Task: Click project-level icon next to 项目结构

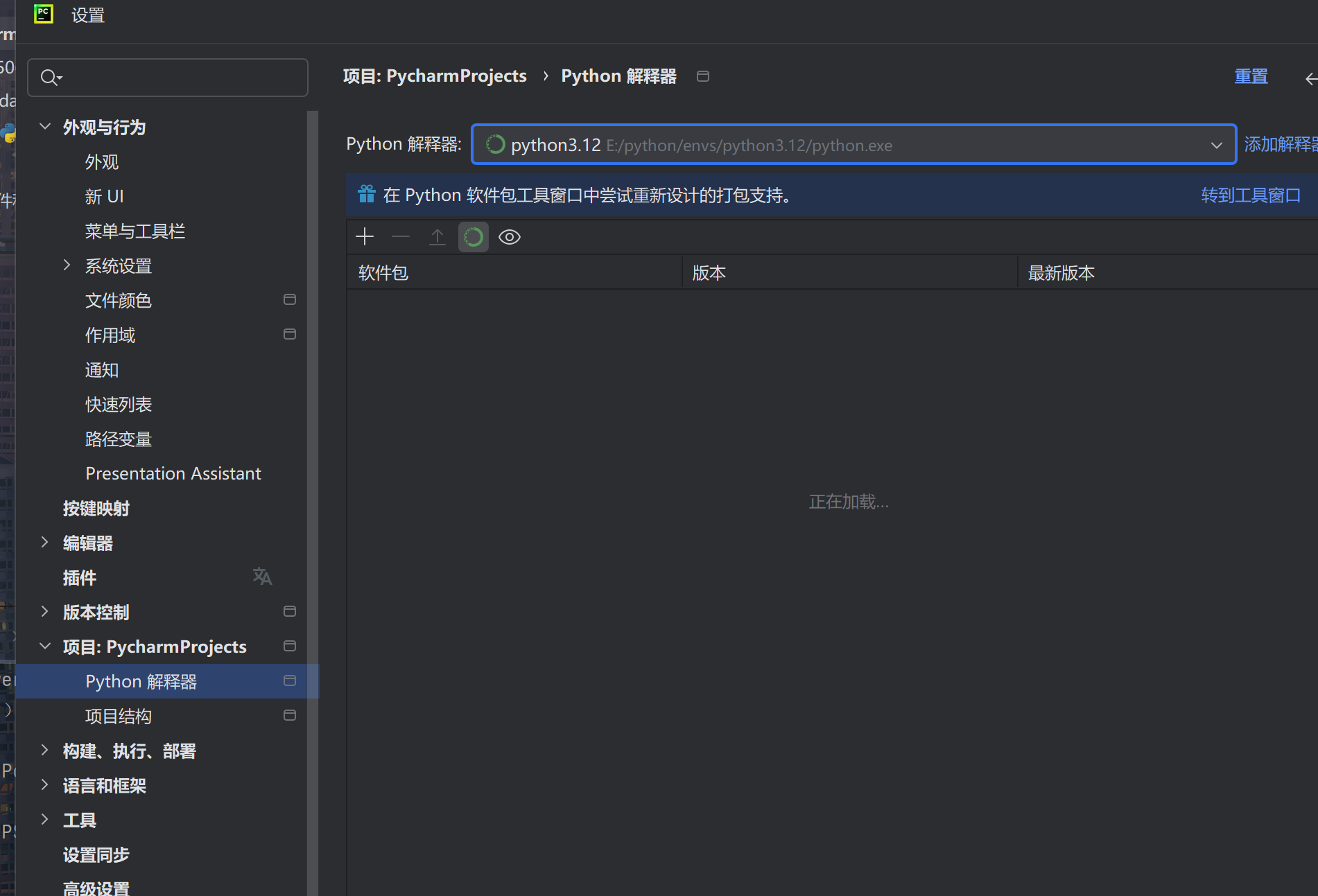Action: coord(290,715)
